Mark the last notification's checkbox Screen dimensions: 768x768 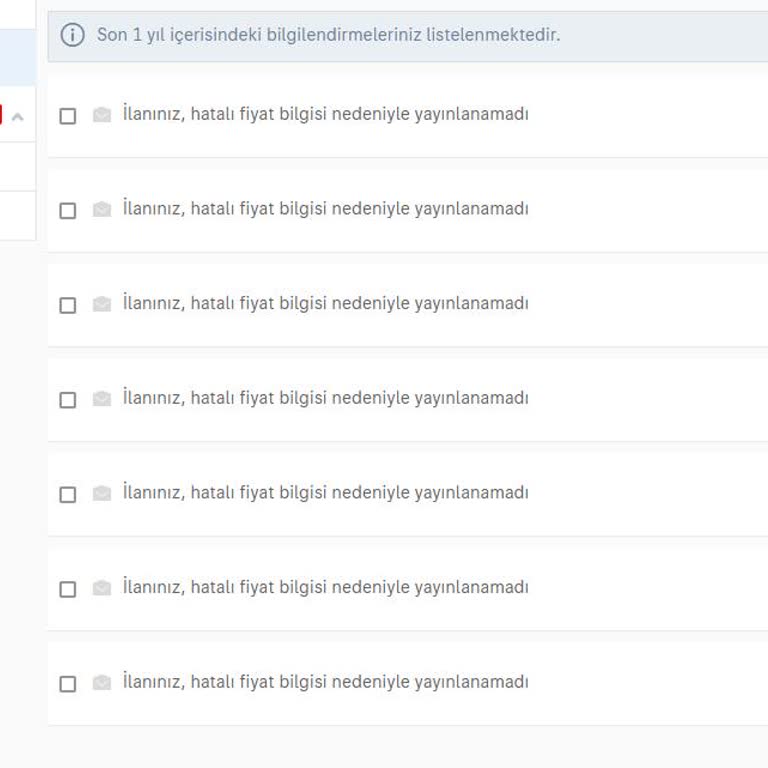tap(68, 684)
